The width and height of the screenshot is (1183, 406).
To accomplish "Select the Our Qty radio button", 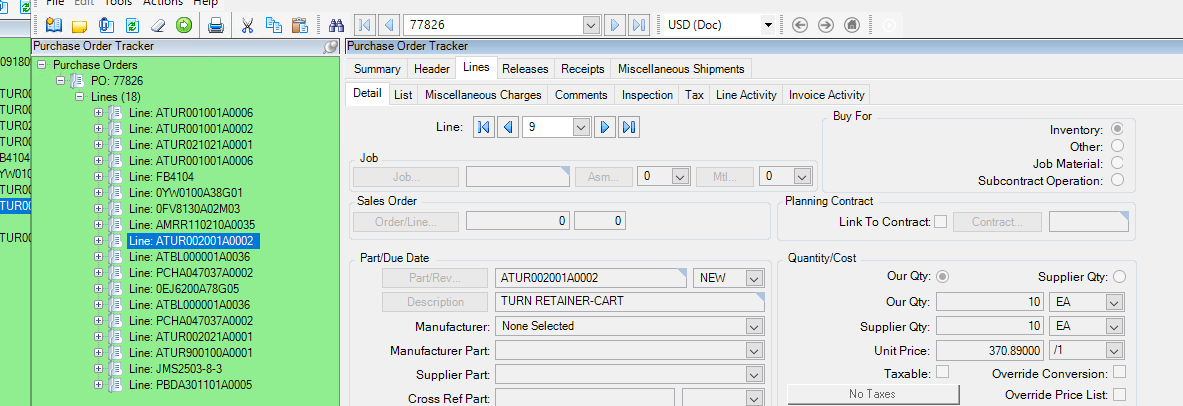I will coord(942,277).
